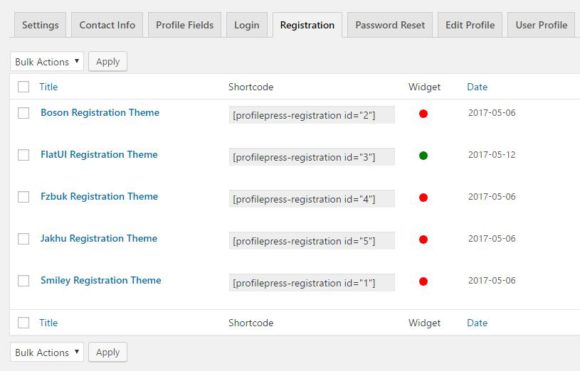Sort by the Date column header
The height and width of the screenshot is (371, 580).
(477, 87)
